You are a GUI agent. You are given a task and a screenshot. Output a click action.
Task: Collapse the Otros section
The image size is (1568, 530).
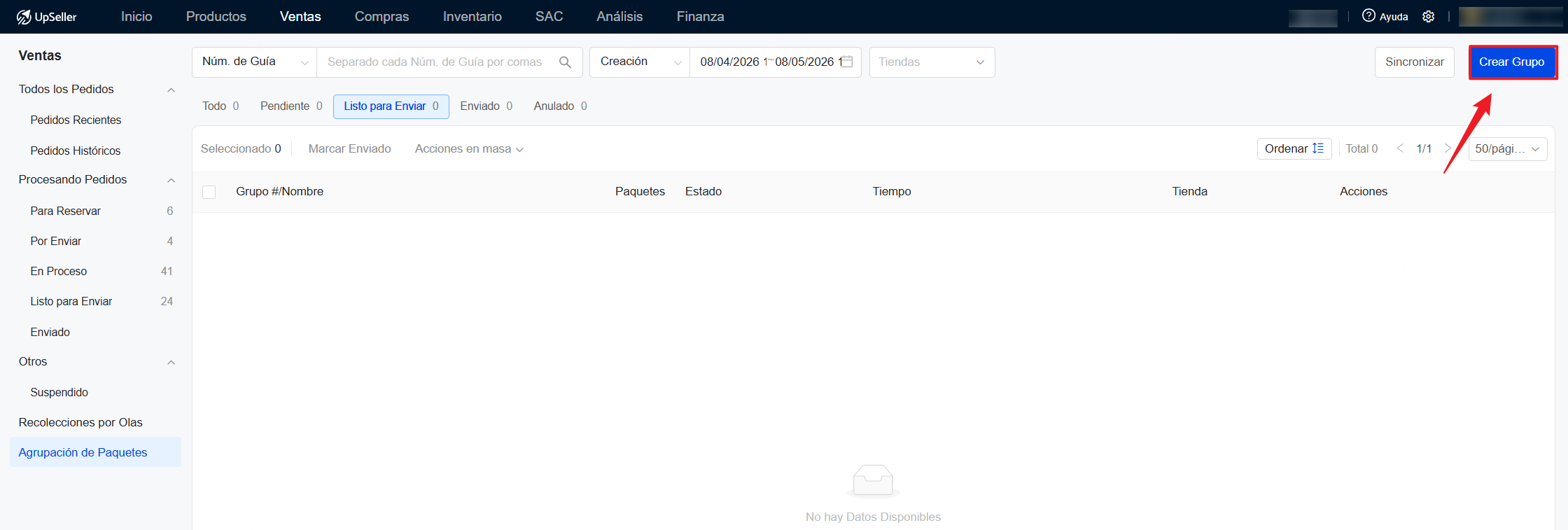click(171, 362)
